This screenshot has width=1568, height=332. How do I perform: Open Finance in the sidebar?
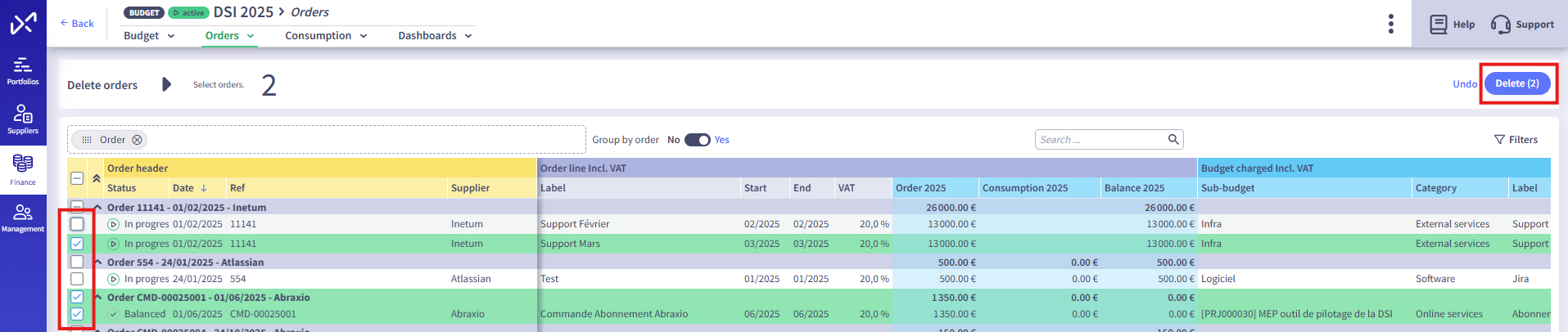tap(23, 170)
